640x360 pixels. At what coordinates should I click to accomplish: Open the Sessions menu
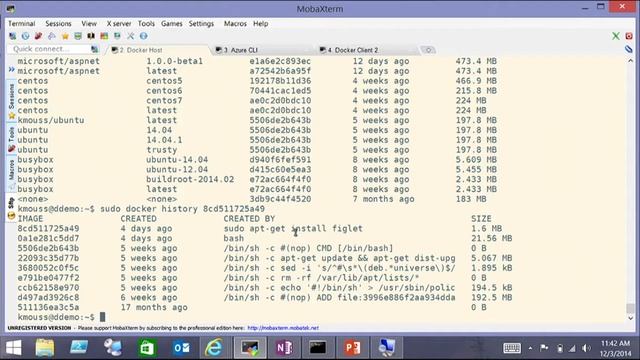click(58, 24)
